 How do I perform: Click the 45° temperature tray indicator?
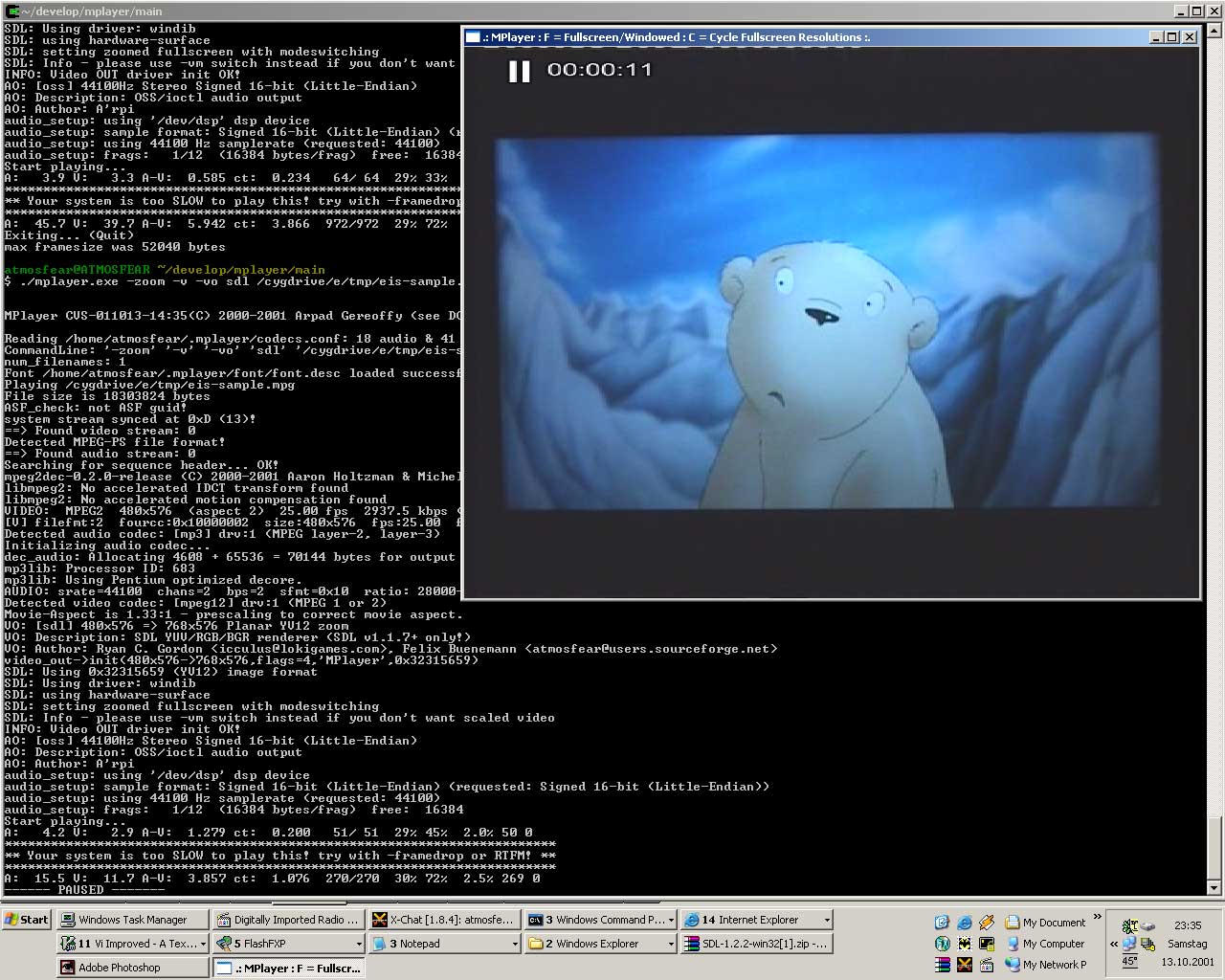click(1129, 962)
